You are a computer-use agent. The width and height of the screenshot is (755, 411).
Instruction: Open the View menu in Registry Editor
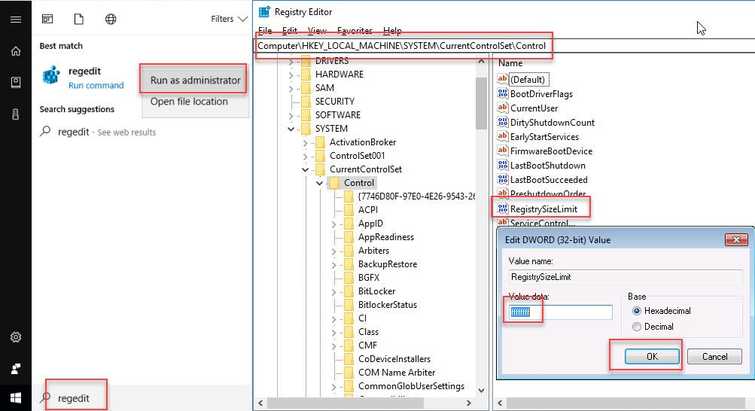pos(317,30)
